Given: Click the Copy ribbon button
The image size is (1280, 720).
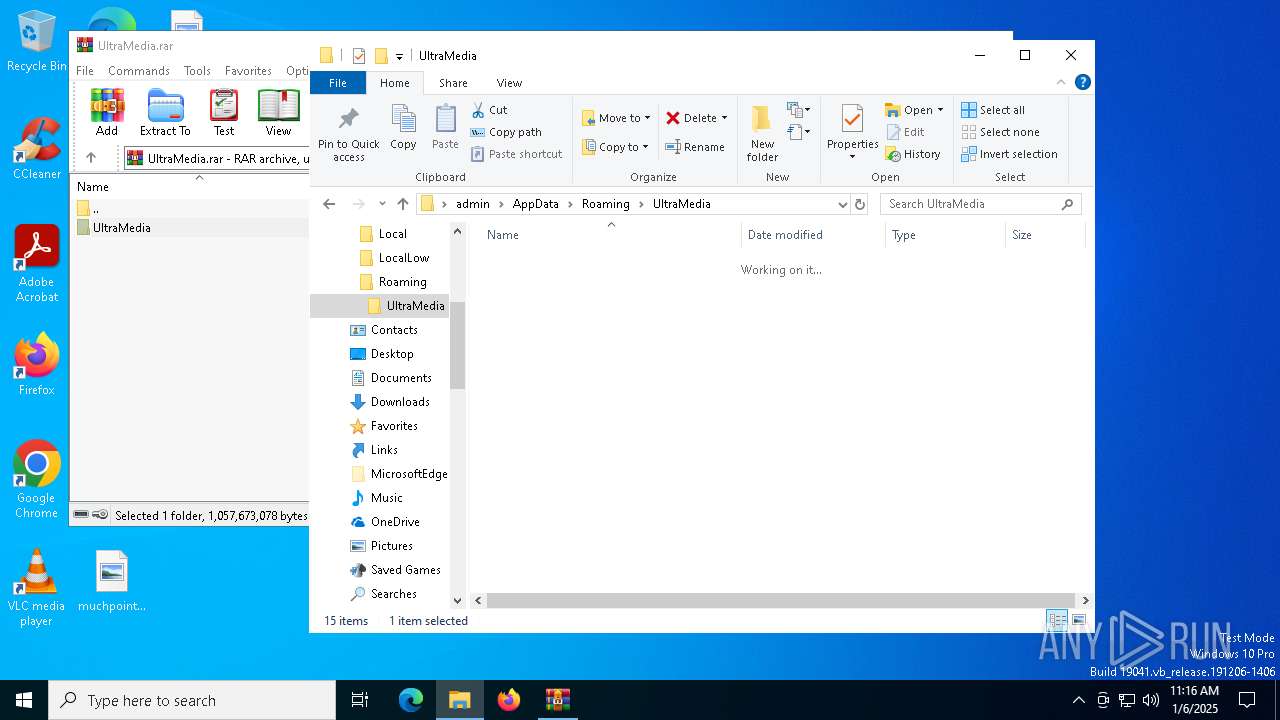Looking at the screenshot, I should point(403,127).
